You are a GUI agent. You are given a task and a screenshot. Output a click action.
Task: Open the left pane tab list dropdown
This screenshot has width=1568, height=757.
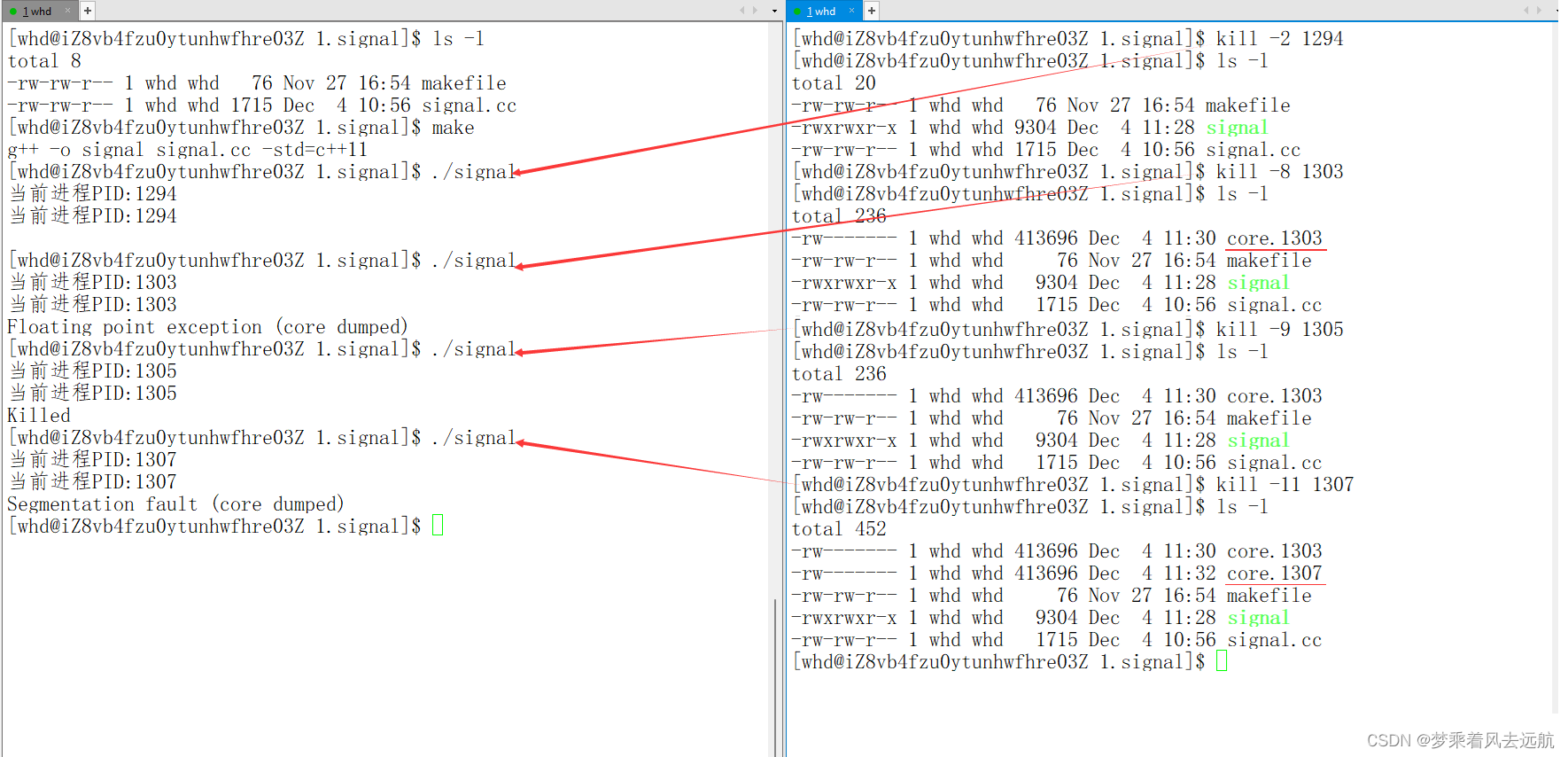774,11
